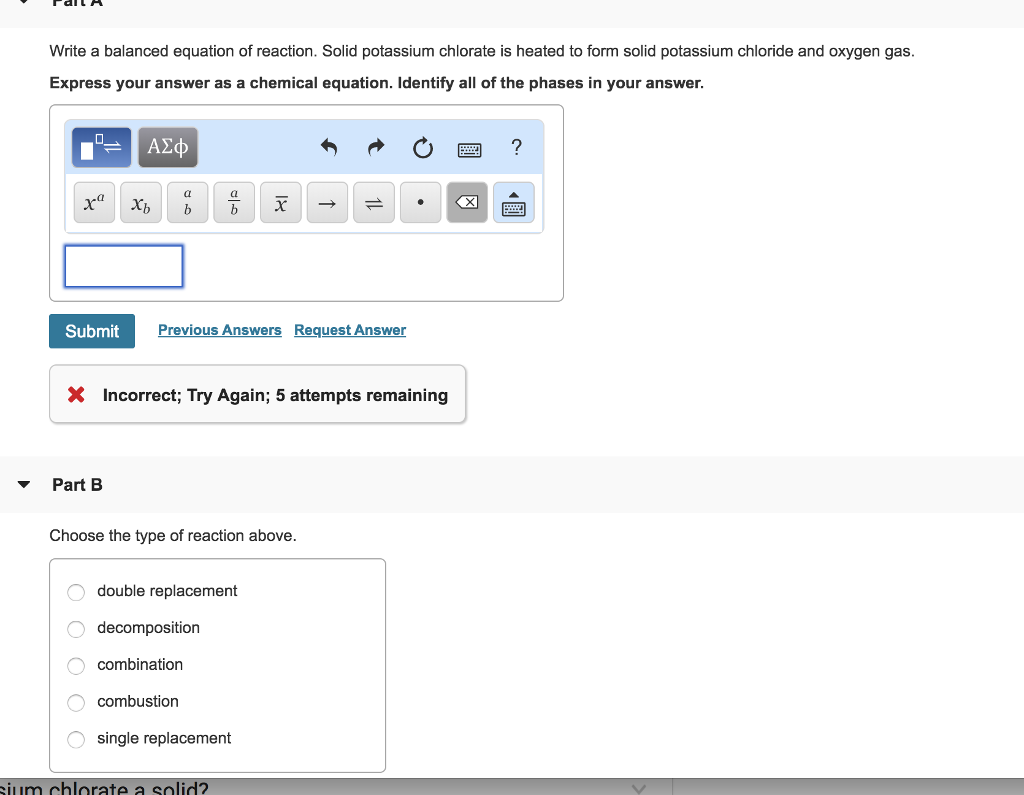Select the subscript x_b tool

(x=140, y=202)
